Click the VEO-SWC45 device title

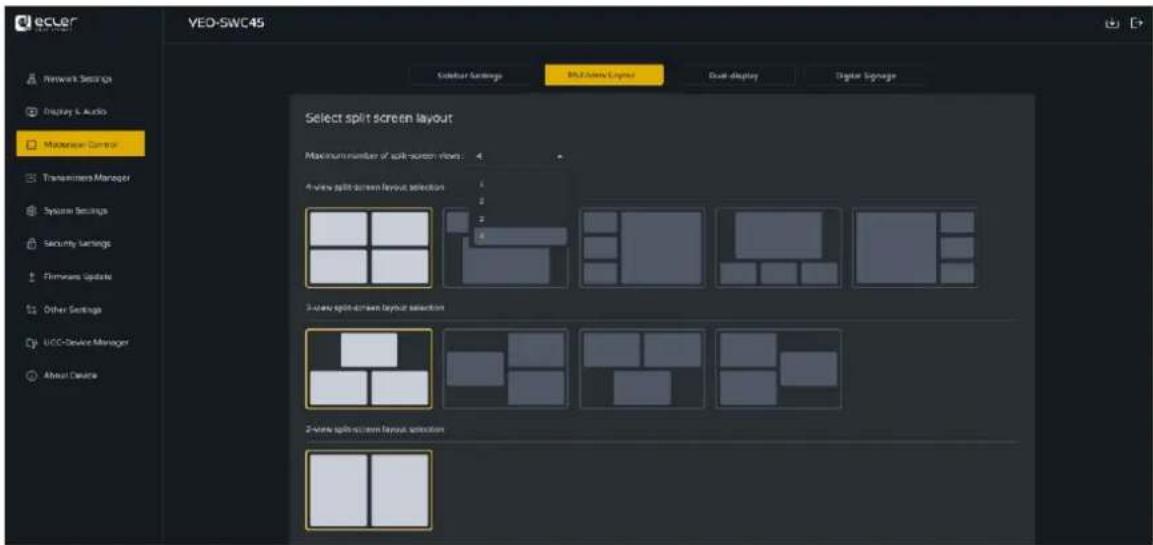click(227, 24)
